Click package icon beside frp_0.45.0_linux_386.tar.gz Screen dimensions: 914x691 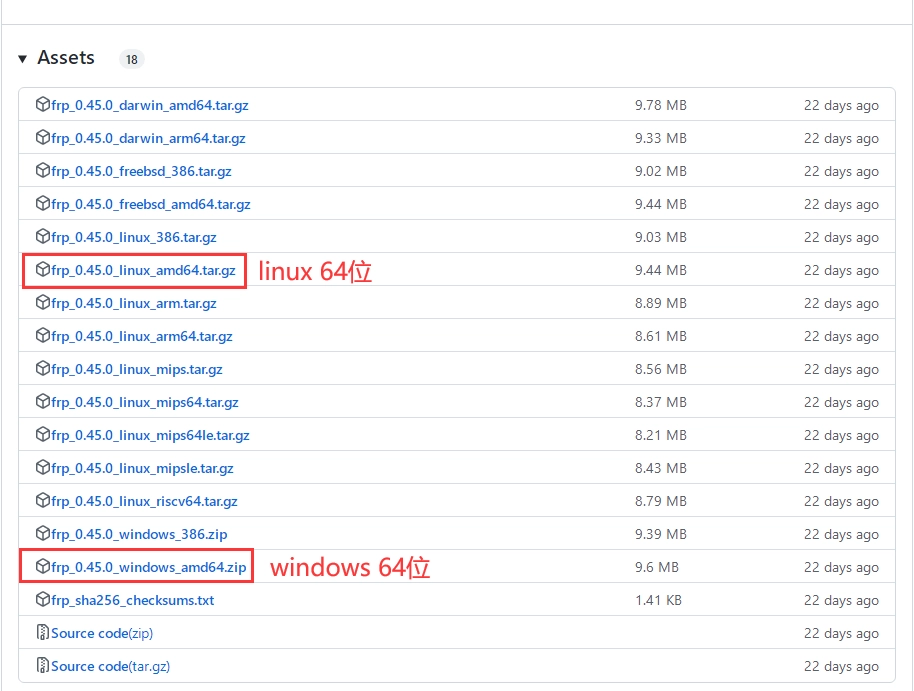43,236
